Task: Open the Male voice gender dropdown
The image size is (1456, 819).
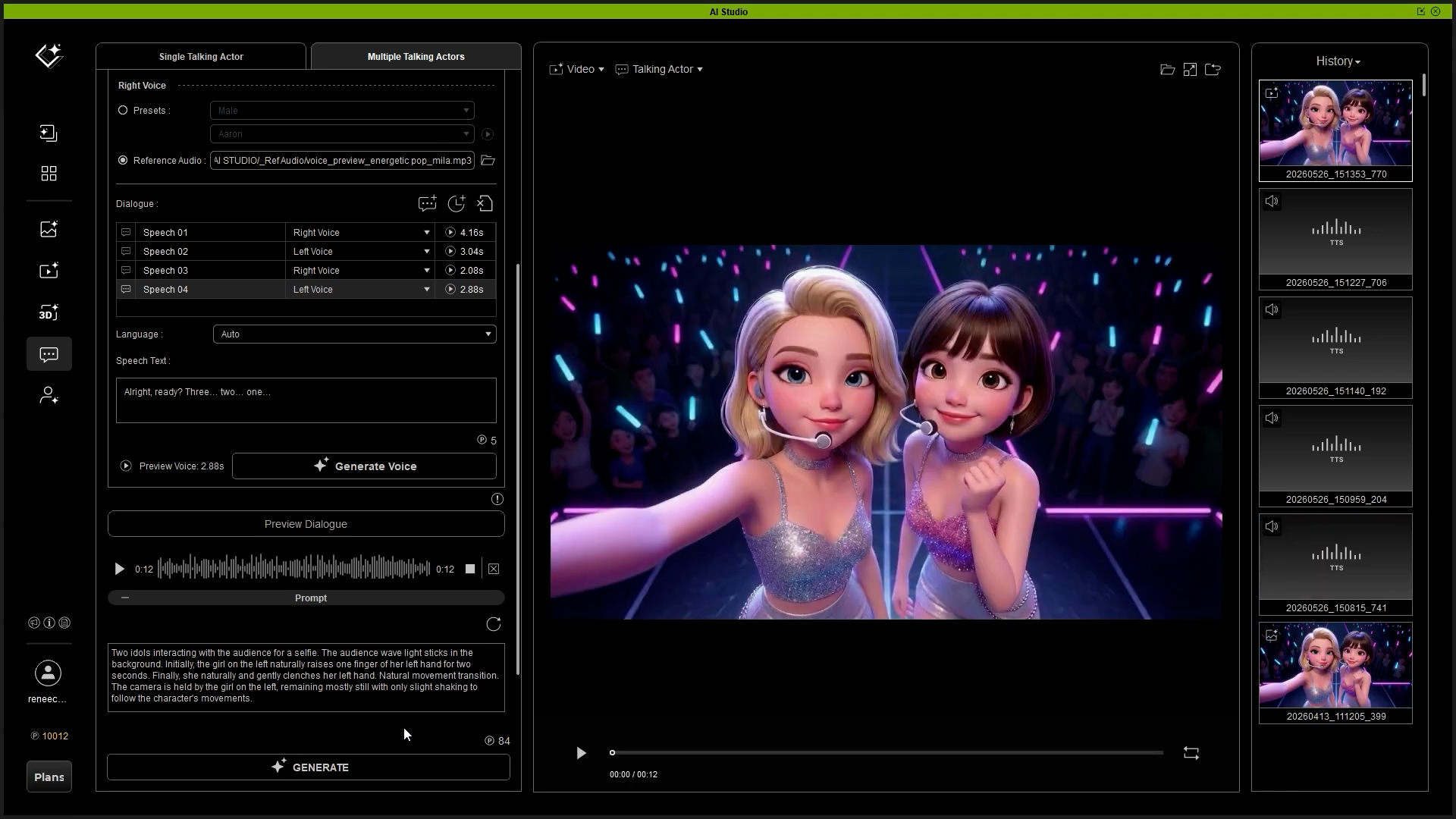Action: [x=342, y=111]
